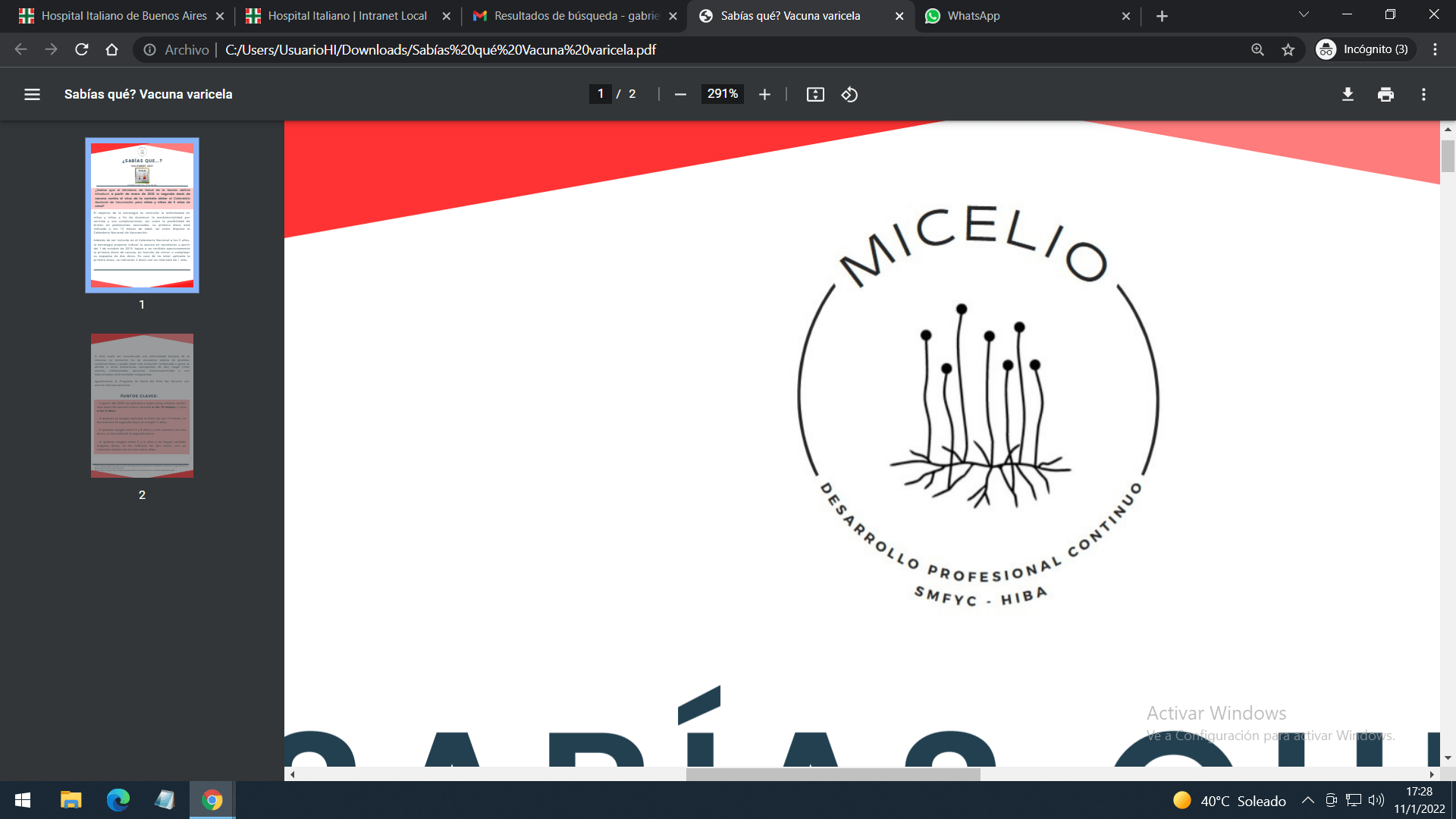Open Chrome three-dot menu
The image size is (1456, 819).
[x=1435, y=49]
